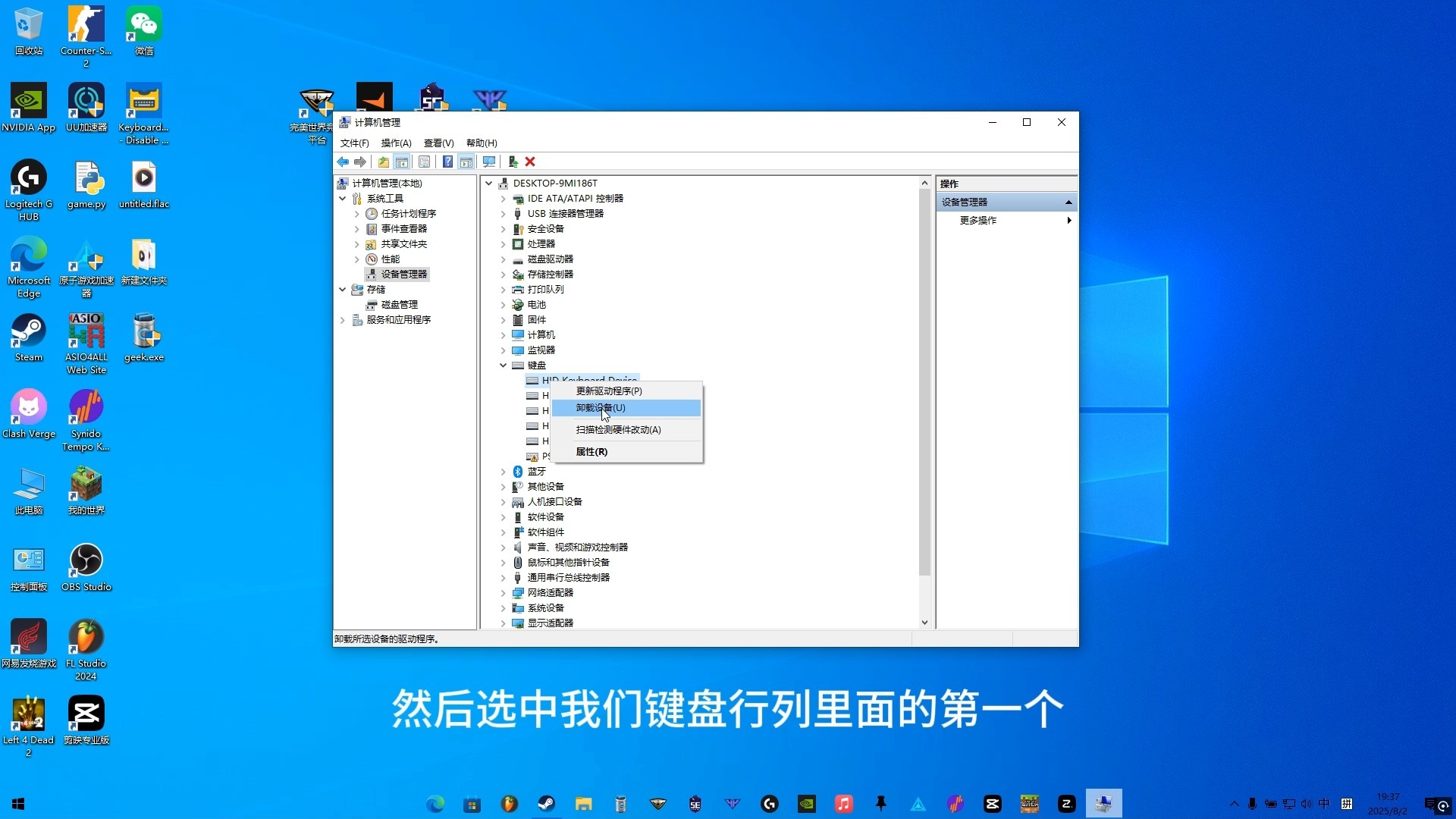Click the Help icon in the toolbar

(x=447, y=162)
